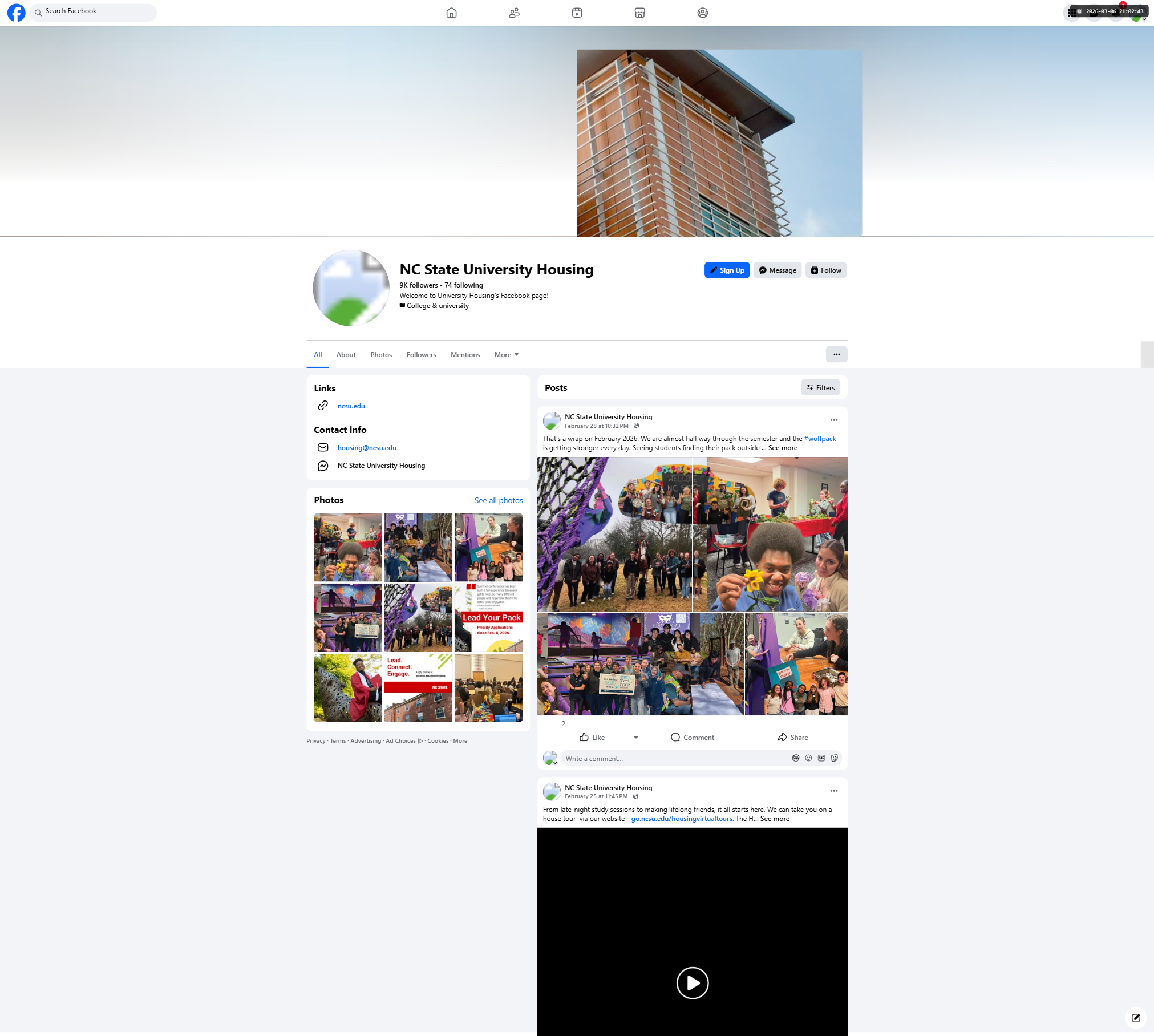Screen dimensions: 1154x1036
Task: Click the emoji icon in comment box
Action: [x=808, y=758]
